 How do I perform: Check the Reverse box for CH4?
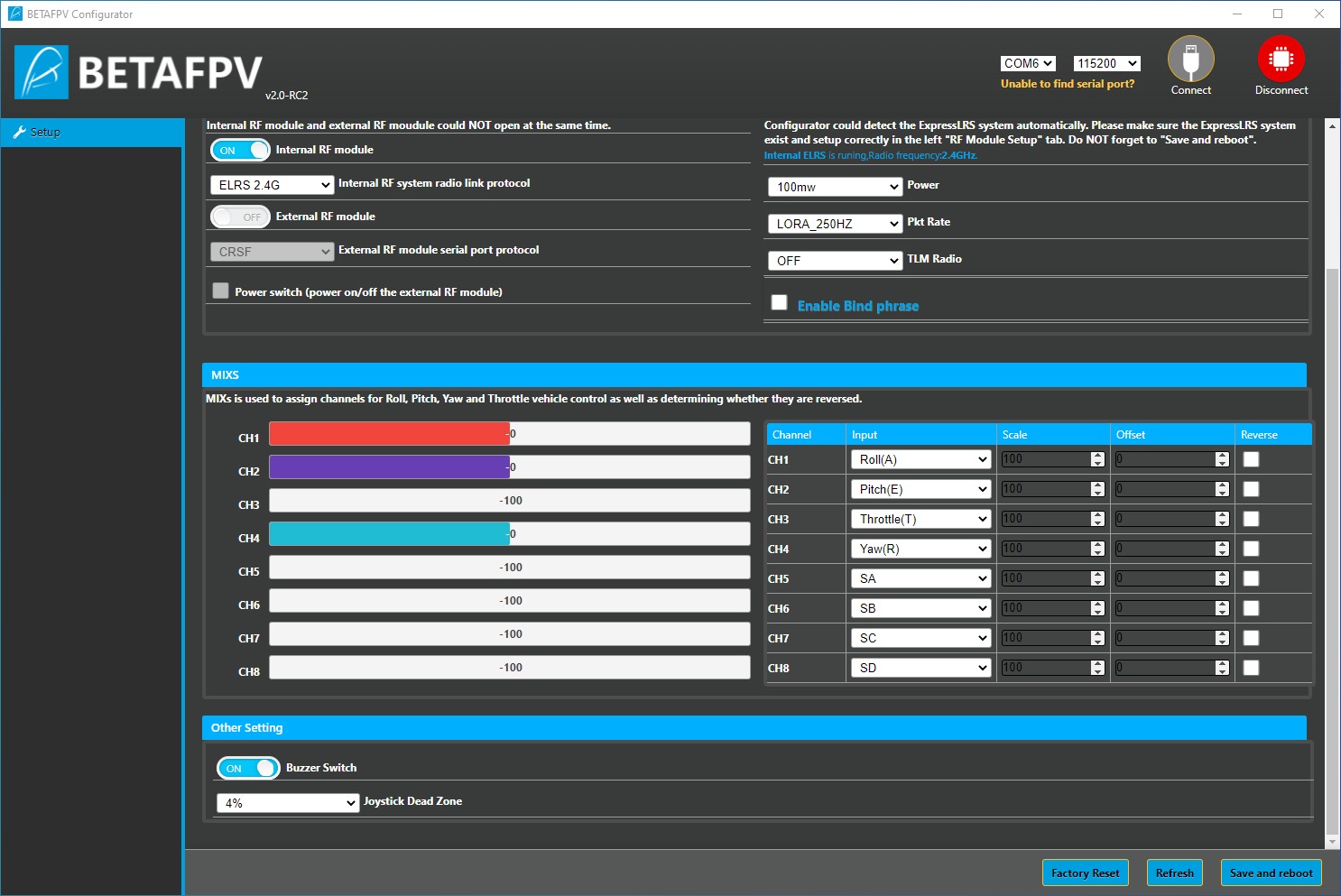coord(1251,549)
